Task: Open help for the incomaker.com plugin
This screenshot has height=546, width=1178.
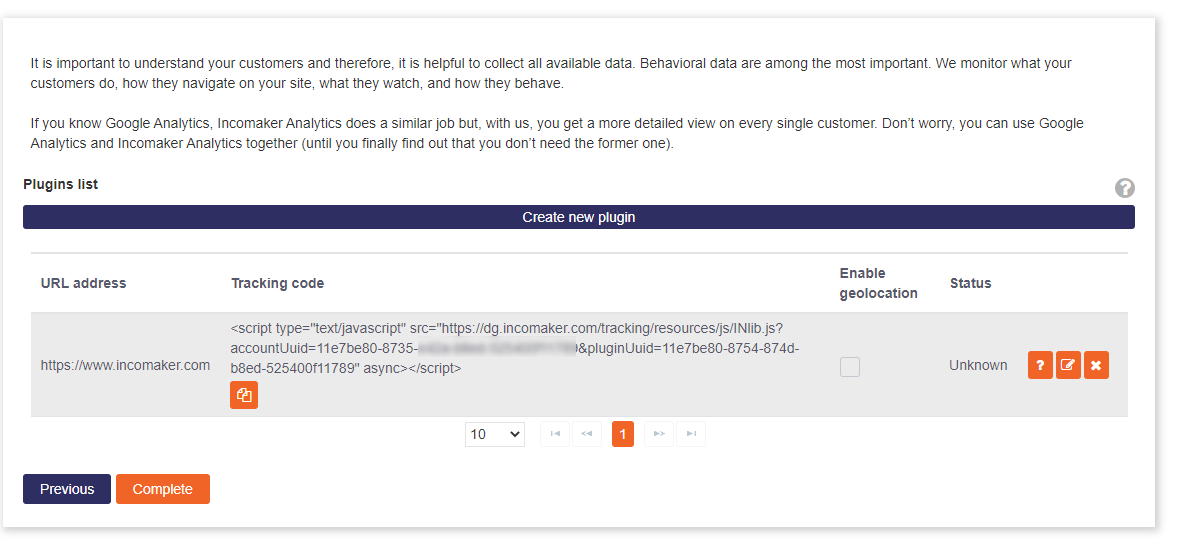Action: [1040, 366]
